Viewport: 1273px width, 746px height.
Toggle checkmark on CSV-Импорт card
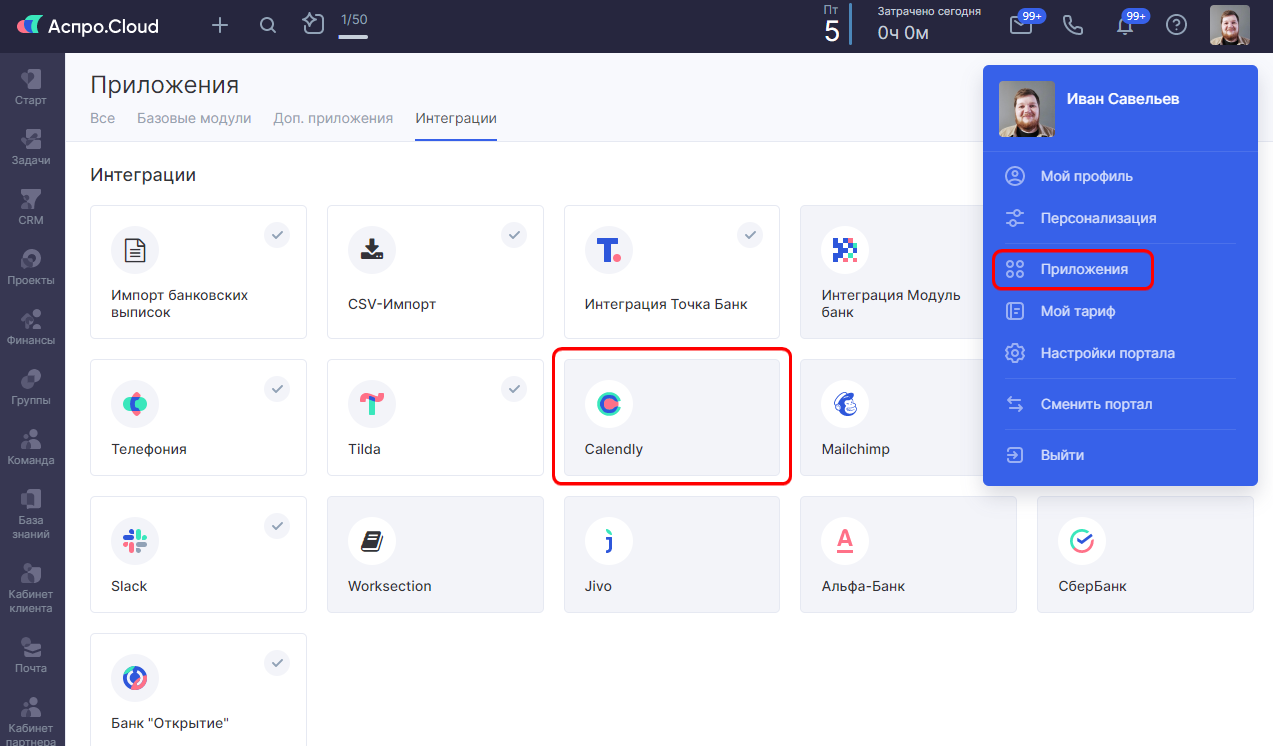(514, 235)
